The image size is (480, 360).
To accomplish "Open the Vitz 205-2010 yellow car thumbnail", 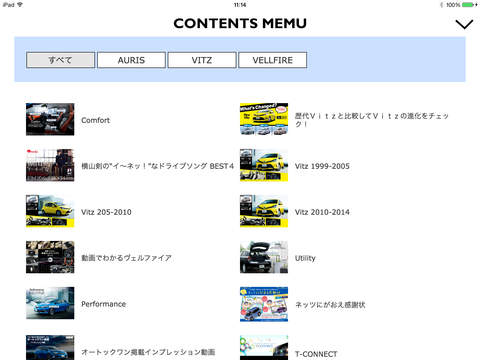I will (x=50, y=211).
